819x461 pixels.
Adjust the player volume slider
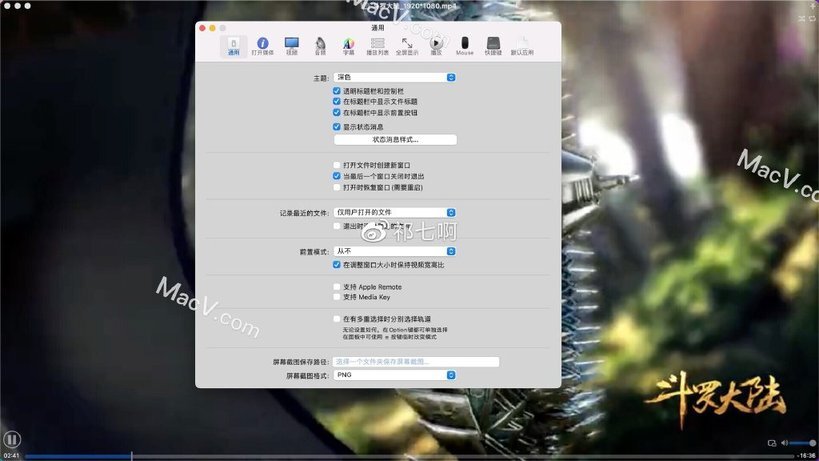(803, 443)
